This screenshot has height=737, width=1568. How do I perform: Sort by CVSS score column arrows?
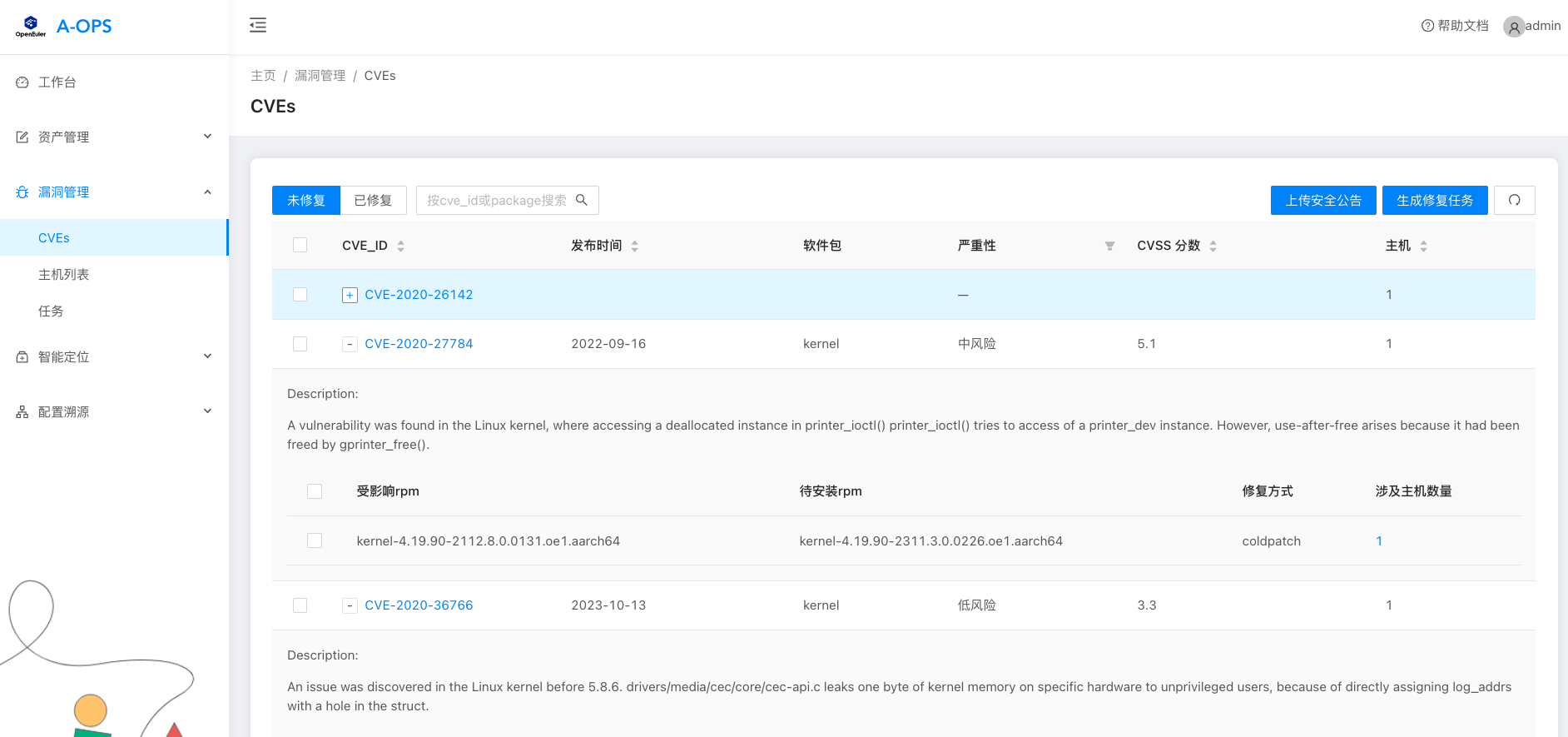click(1213, 246)
